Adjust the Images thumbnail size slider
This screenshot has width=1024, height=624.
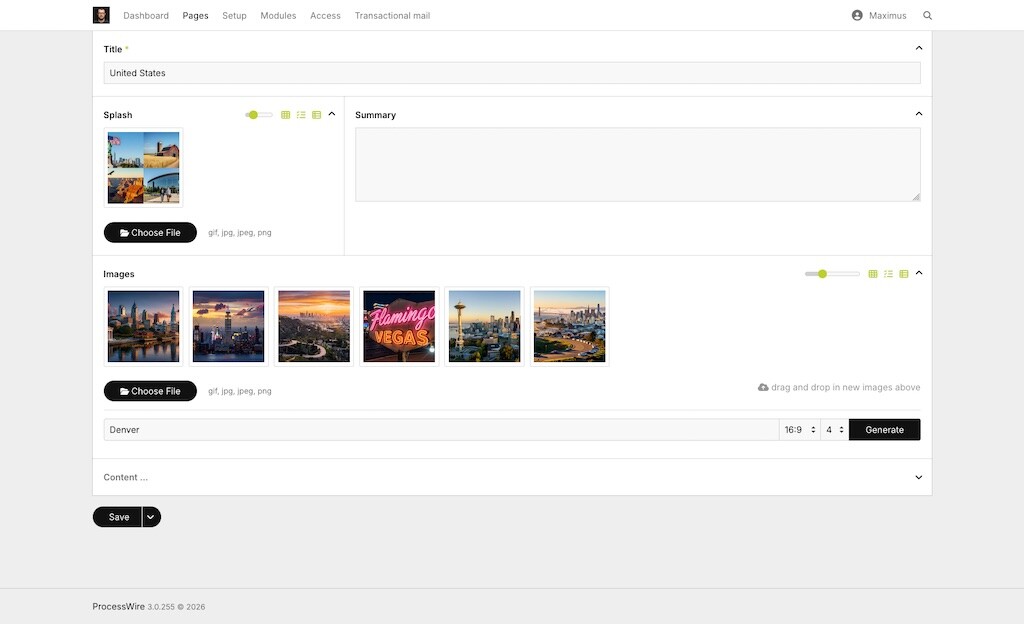pos(822,274)
